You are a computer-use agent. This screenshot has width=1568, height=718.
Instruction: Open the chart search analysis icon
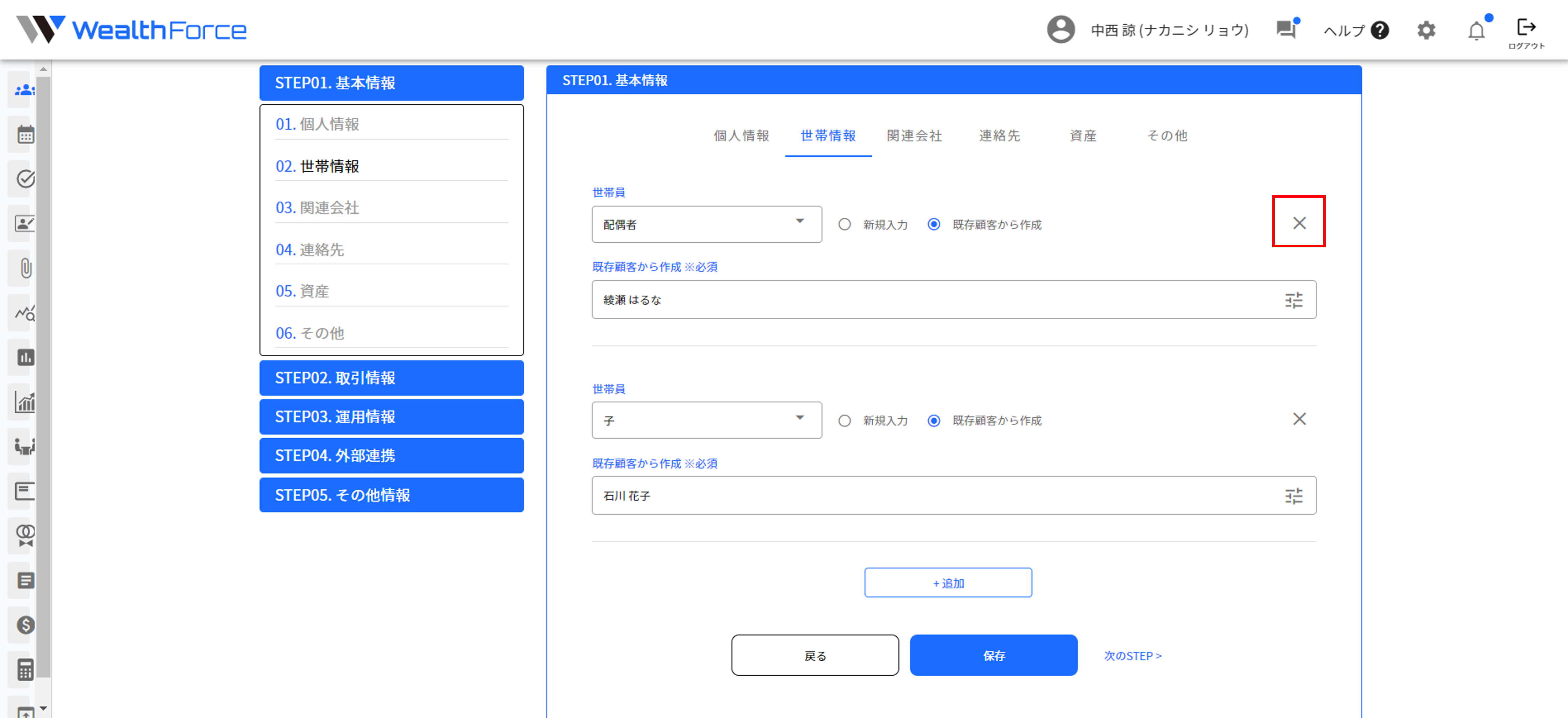pyautogui.click(x=25, y=313)
